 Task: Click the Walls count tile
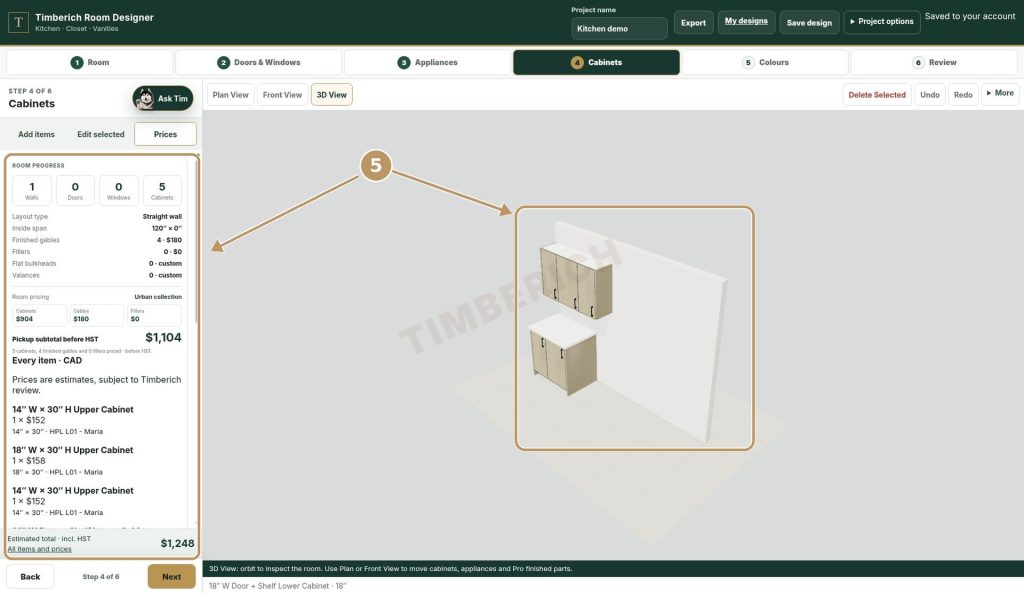click(x=32, y=191)
